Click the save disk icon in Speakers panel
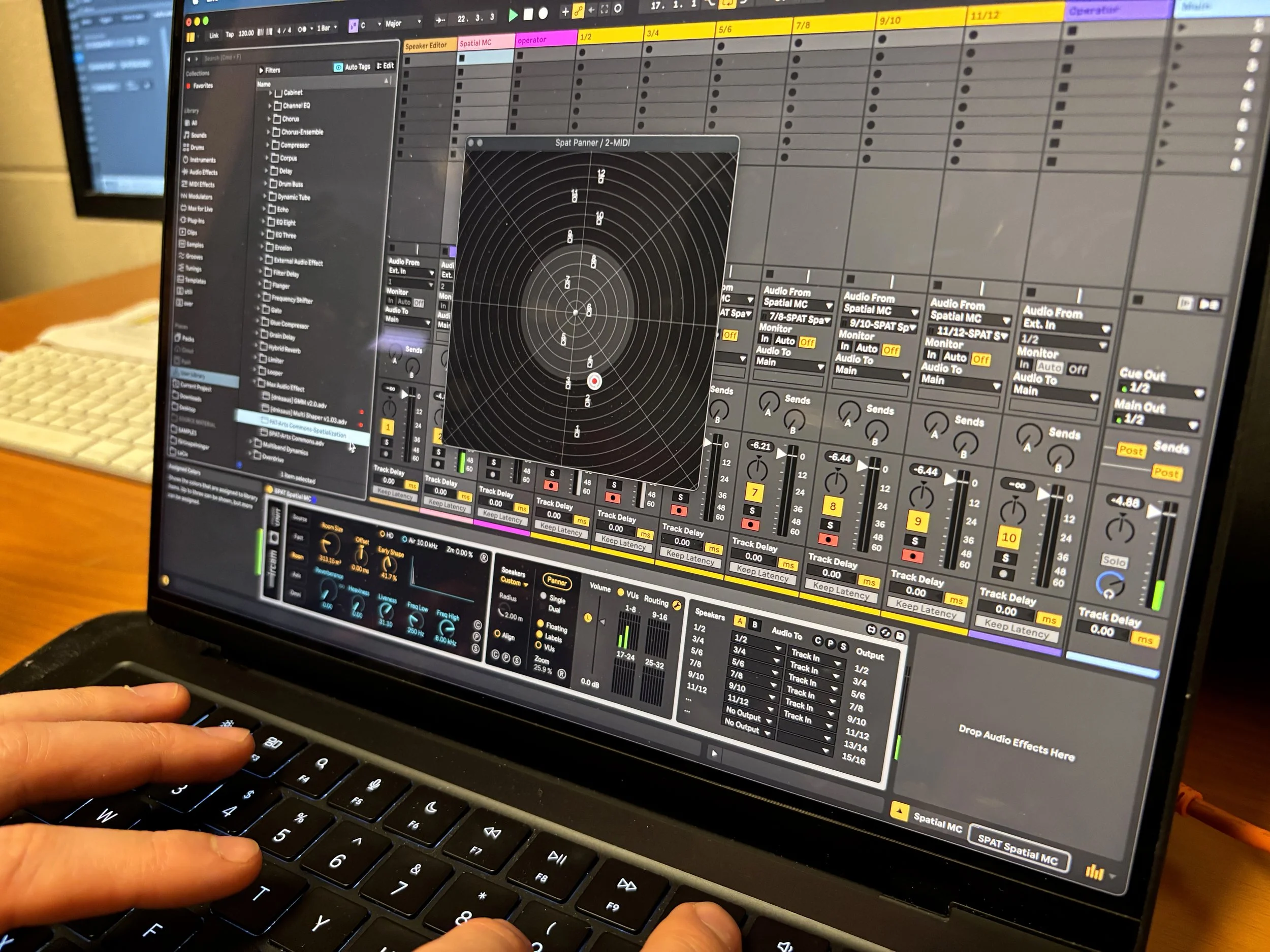1270x952 pixels. click(x=900, y=635)
